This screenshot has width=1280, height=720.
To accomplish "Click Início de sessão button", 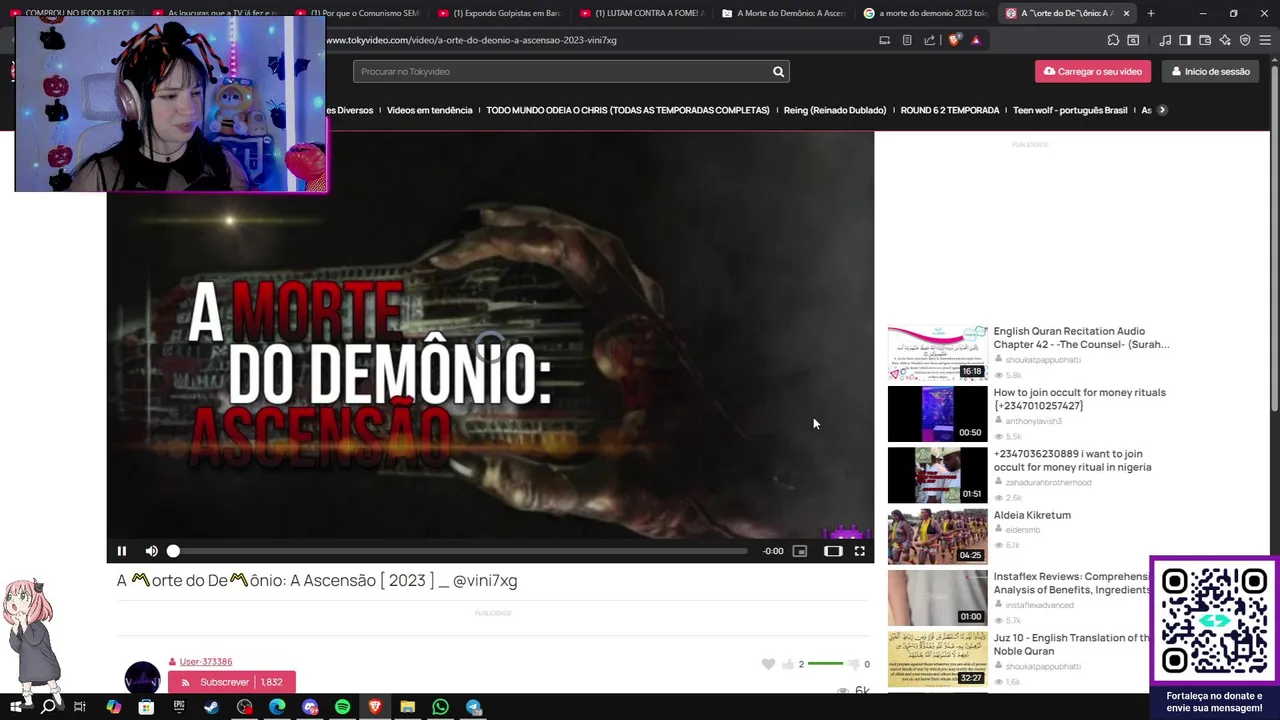I will [x=1210, y=72].
